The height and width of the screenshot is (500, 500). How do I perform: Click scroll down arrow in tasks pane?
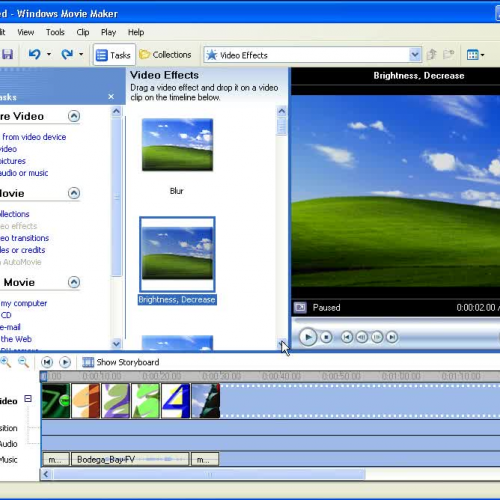(x=116, y=343)
